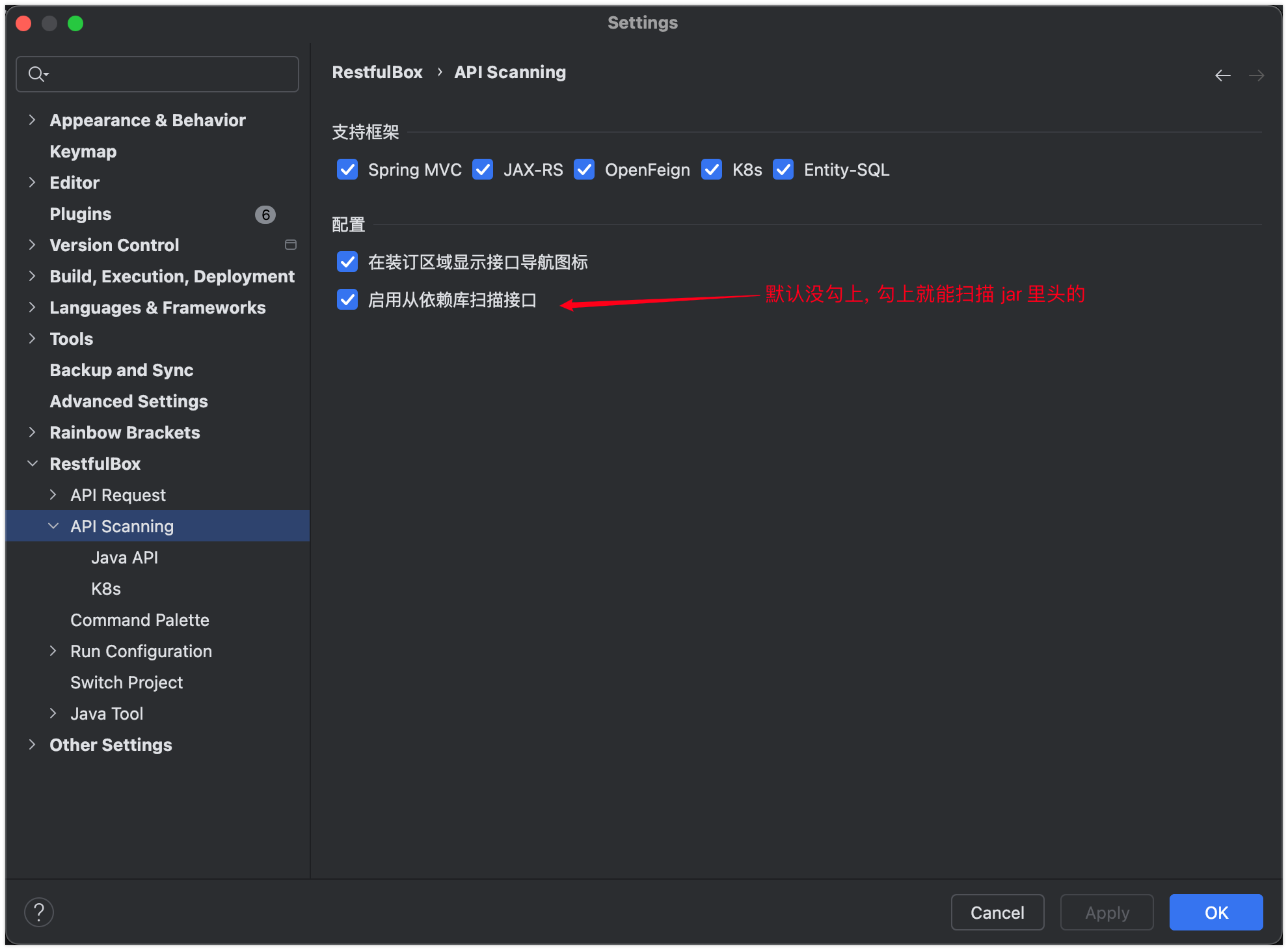The width and height of the screenshot is (1288, 950).
Task: Open Advanced Settings
Action: (x=129, y=401)
